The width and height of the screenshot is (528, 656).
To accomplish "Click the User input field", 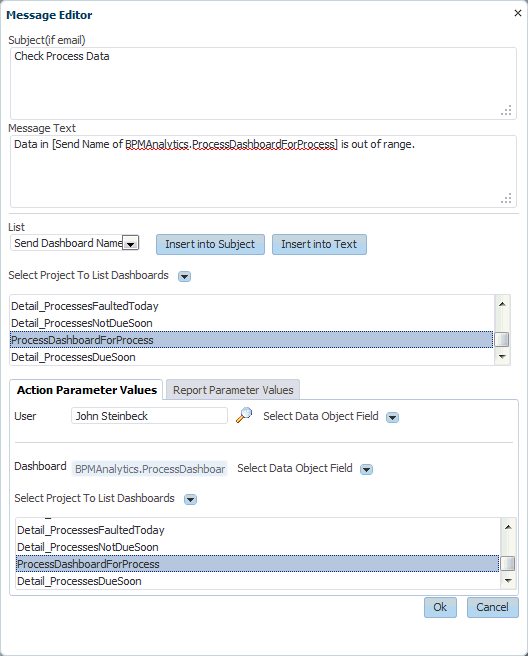I will tap(149, 416).
